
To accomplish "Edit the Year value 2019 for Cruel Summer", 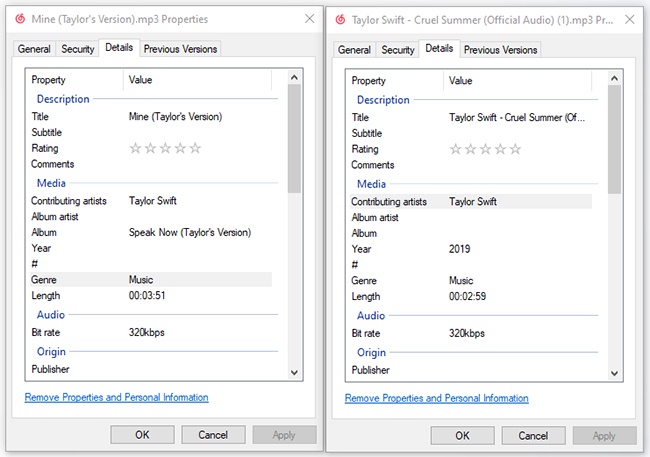I will (x=461, y=249).
